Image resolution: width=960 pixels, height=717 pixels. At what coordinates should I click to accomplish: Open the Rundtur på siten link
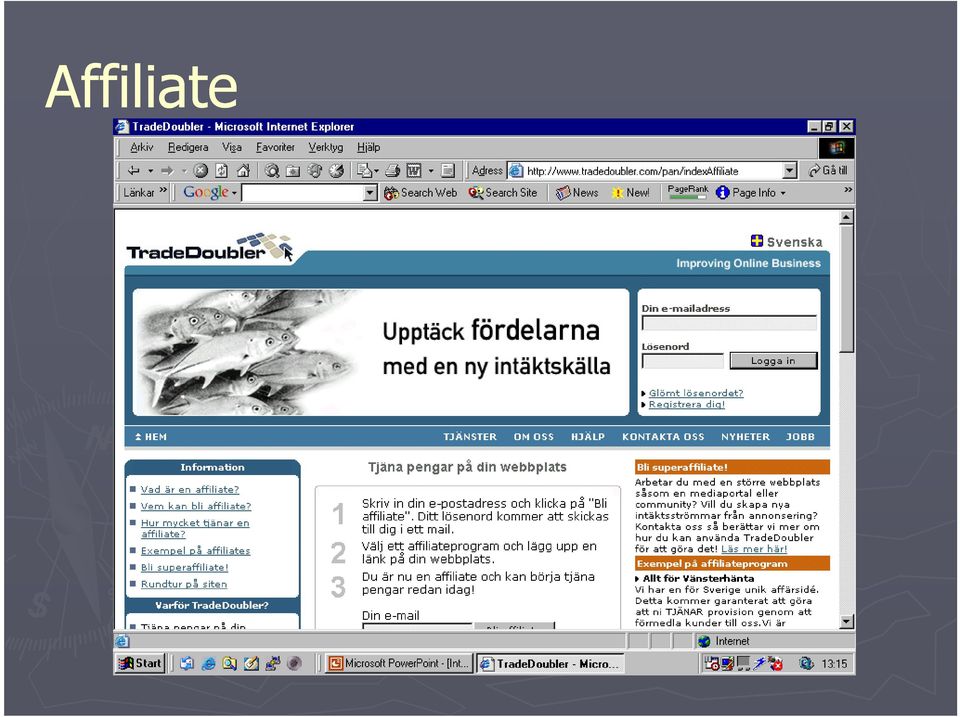tap(184, 584)
